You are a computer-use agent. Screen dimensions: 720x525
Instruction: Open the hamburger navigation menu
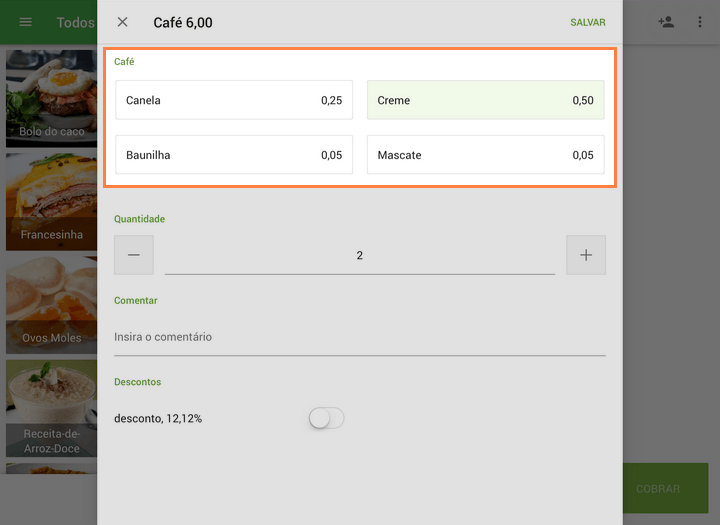pos(26,22)
